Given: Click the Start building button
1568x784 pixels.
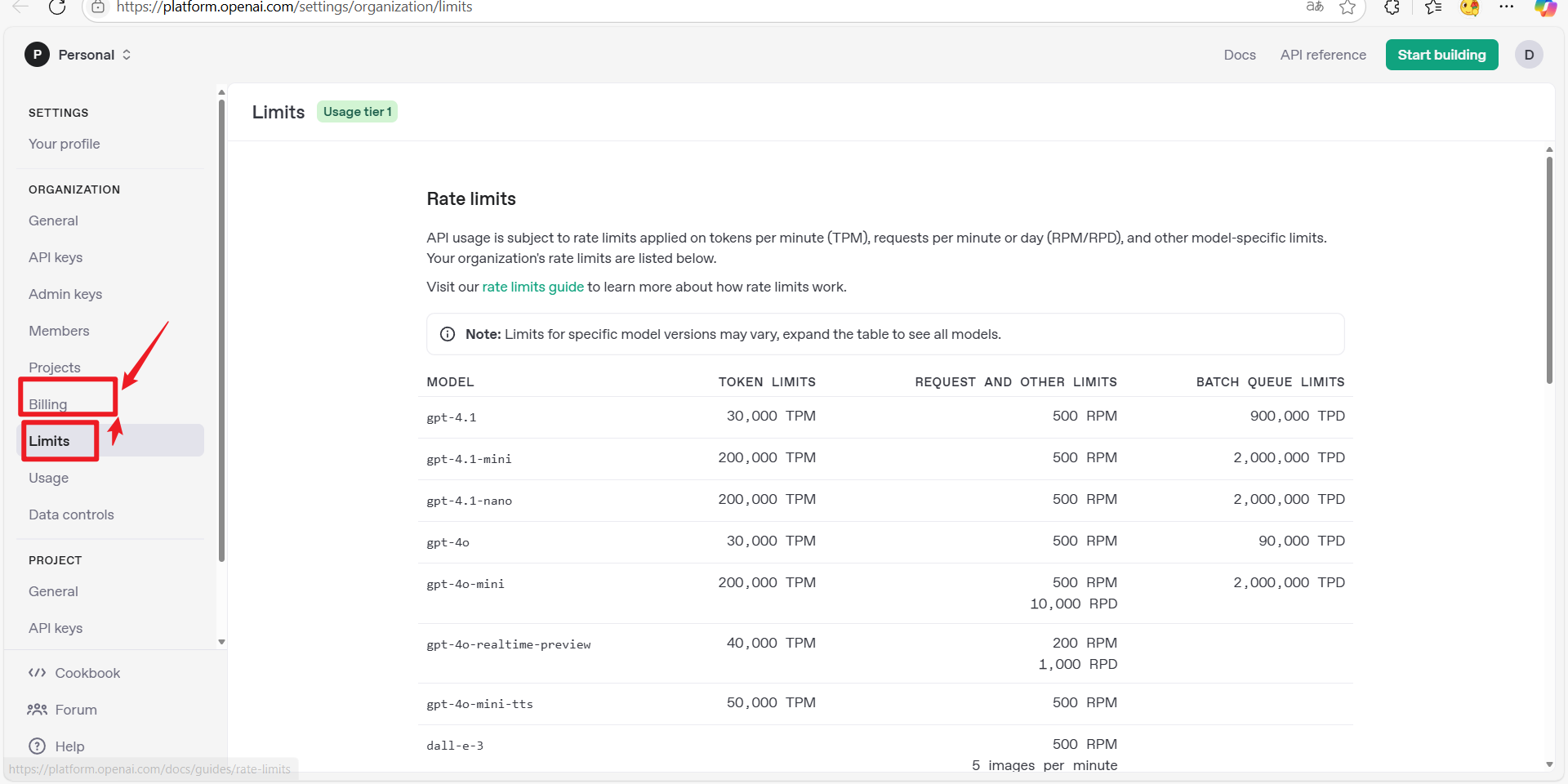Looking at the screenshot, I should click(x=1441, y=55).
